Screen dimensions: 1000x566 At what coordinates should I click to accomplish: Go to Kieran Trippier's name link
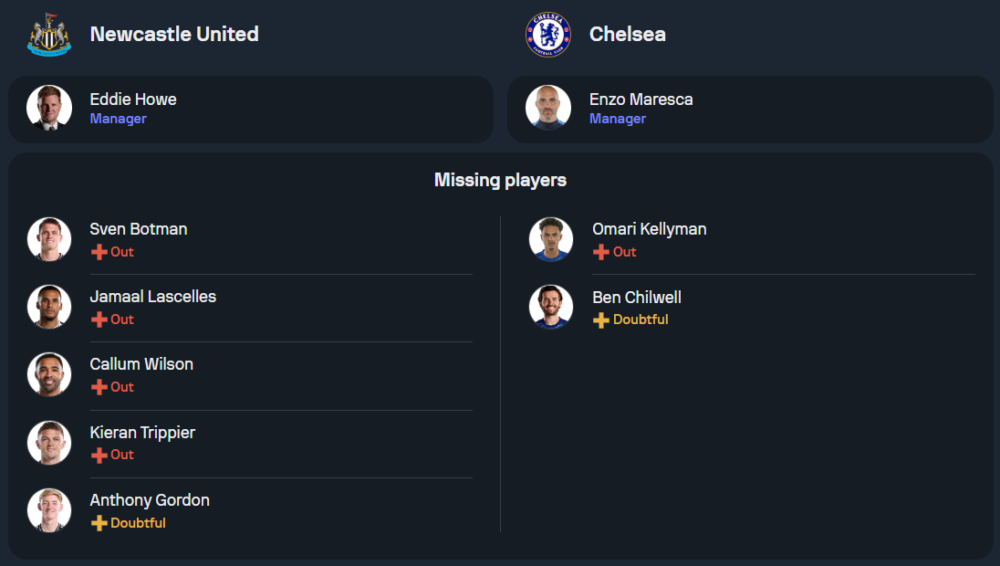pyautogui.click(x=142, y=432)
